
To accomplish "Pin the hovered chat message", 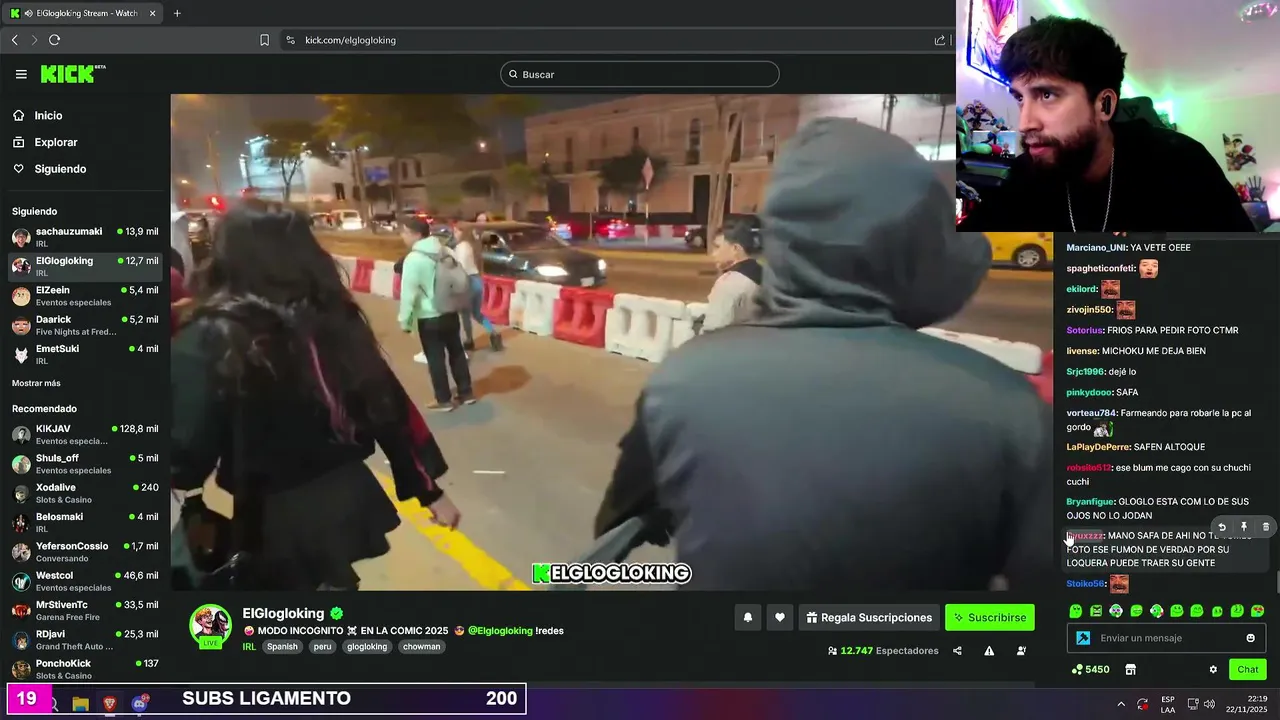I will [x=1244, y=527].
